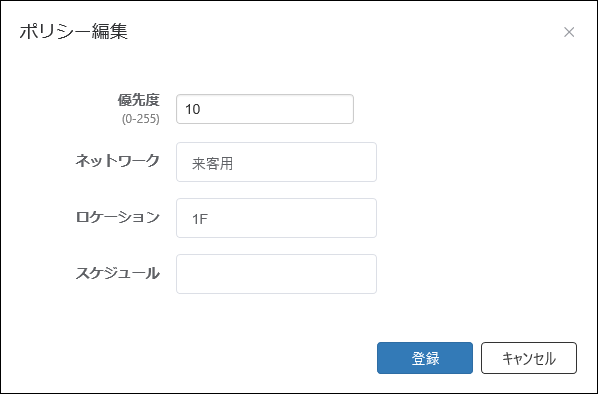
Task: Click the スケジュール field label
Action: tap(117, 273)
